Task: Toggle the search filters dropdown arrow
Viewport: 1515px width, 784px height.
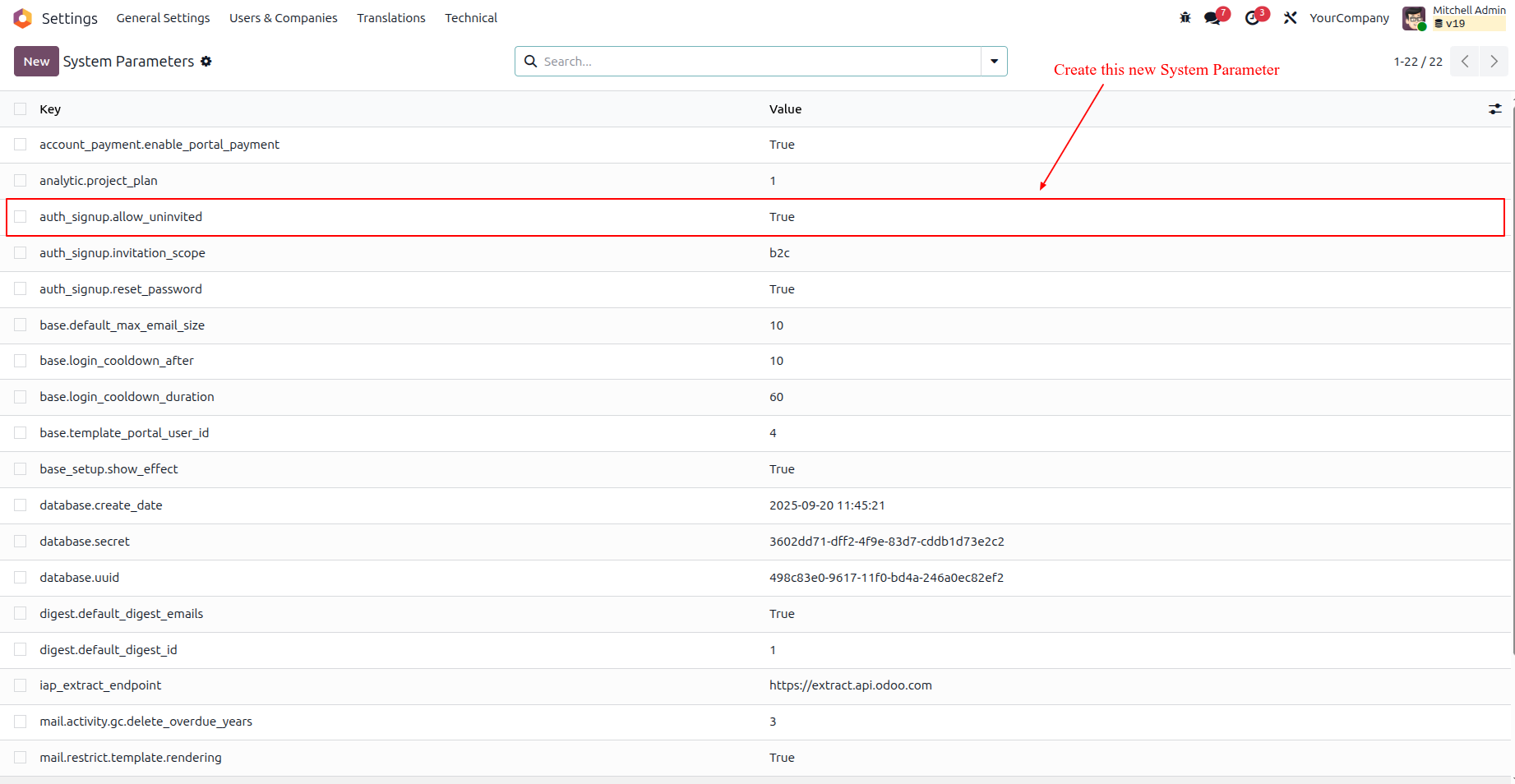Action: (x=994, y=62)
